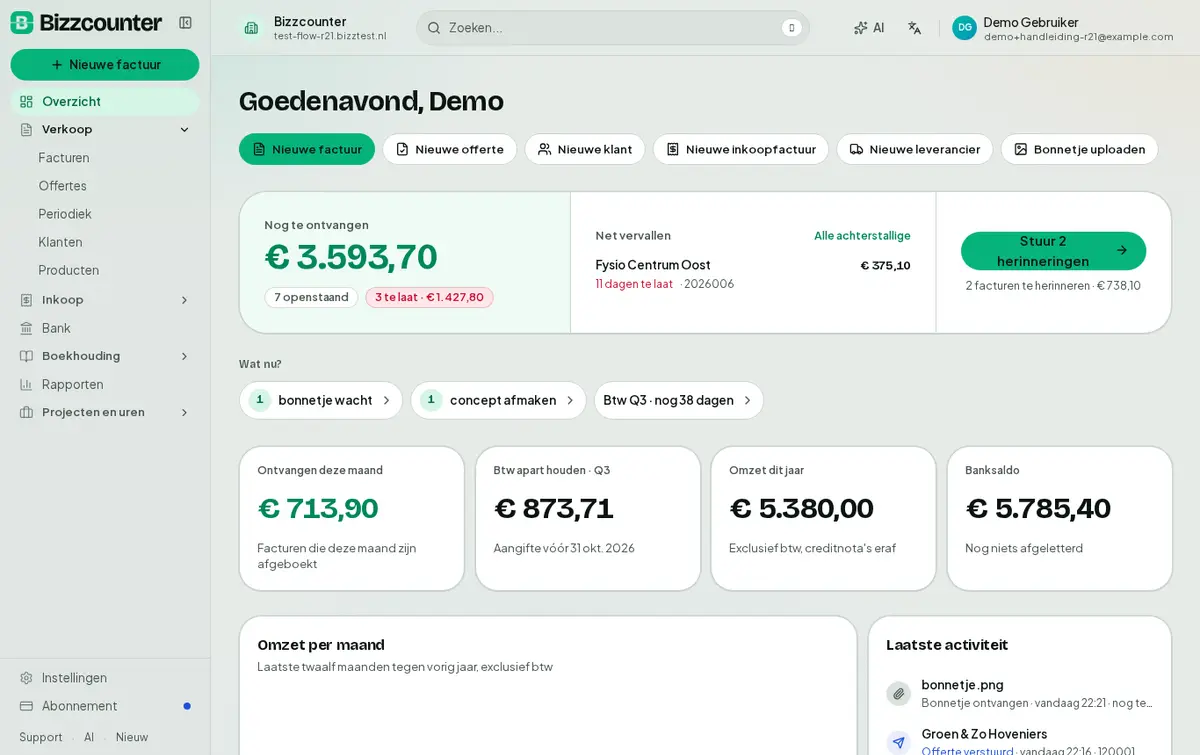The height and width of the screenshot is (755, 1200).
Task: Click Nieuwe klant quick action
Action: pyautogui.click(x=585, y=149)
